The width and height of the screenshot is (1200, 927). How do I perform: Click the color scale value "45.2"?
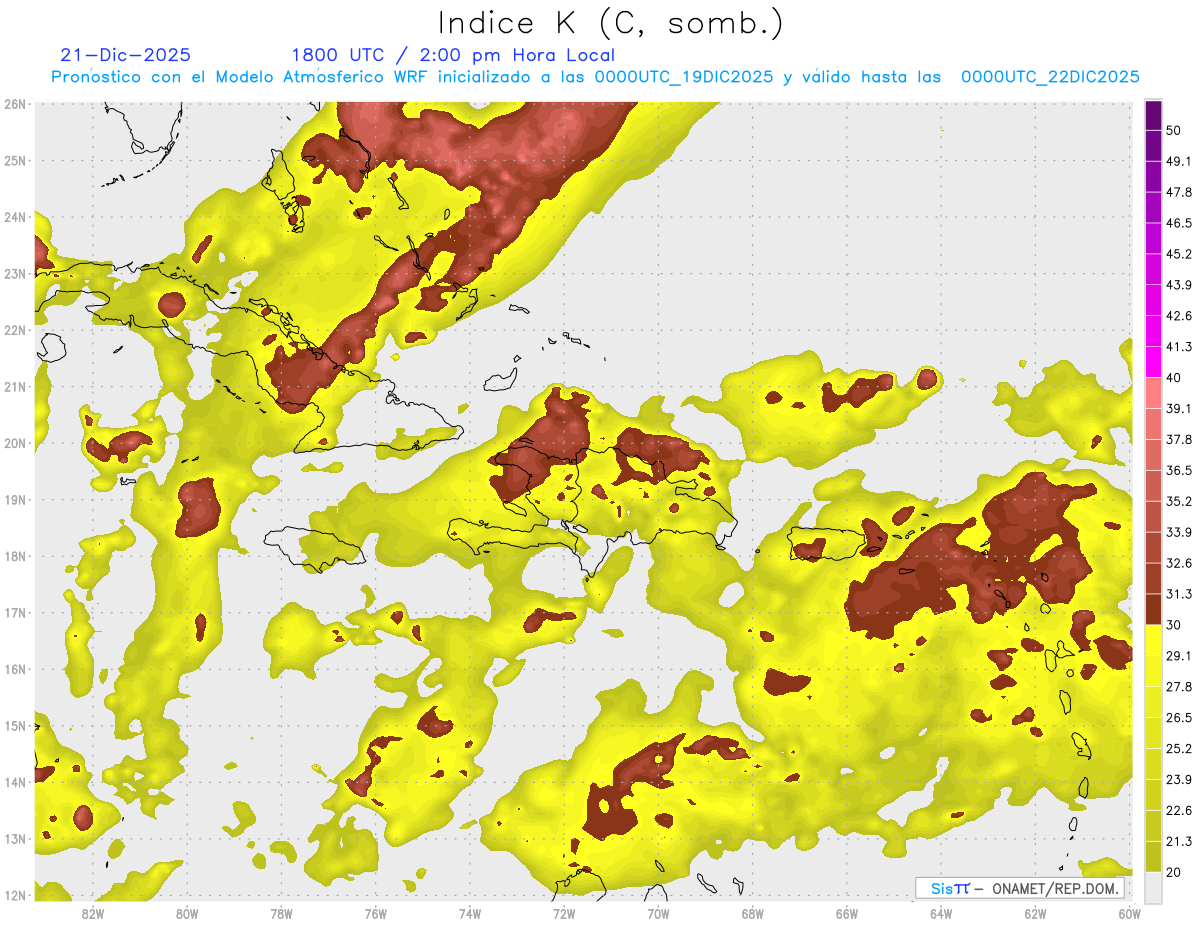[1178, 254]
